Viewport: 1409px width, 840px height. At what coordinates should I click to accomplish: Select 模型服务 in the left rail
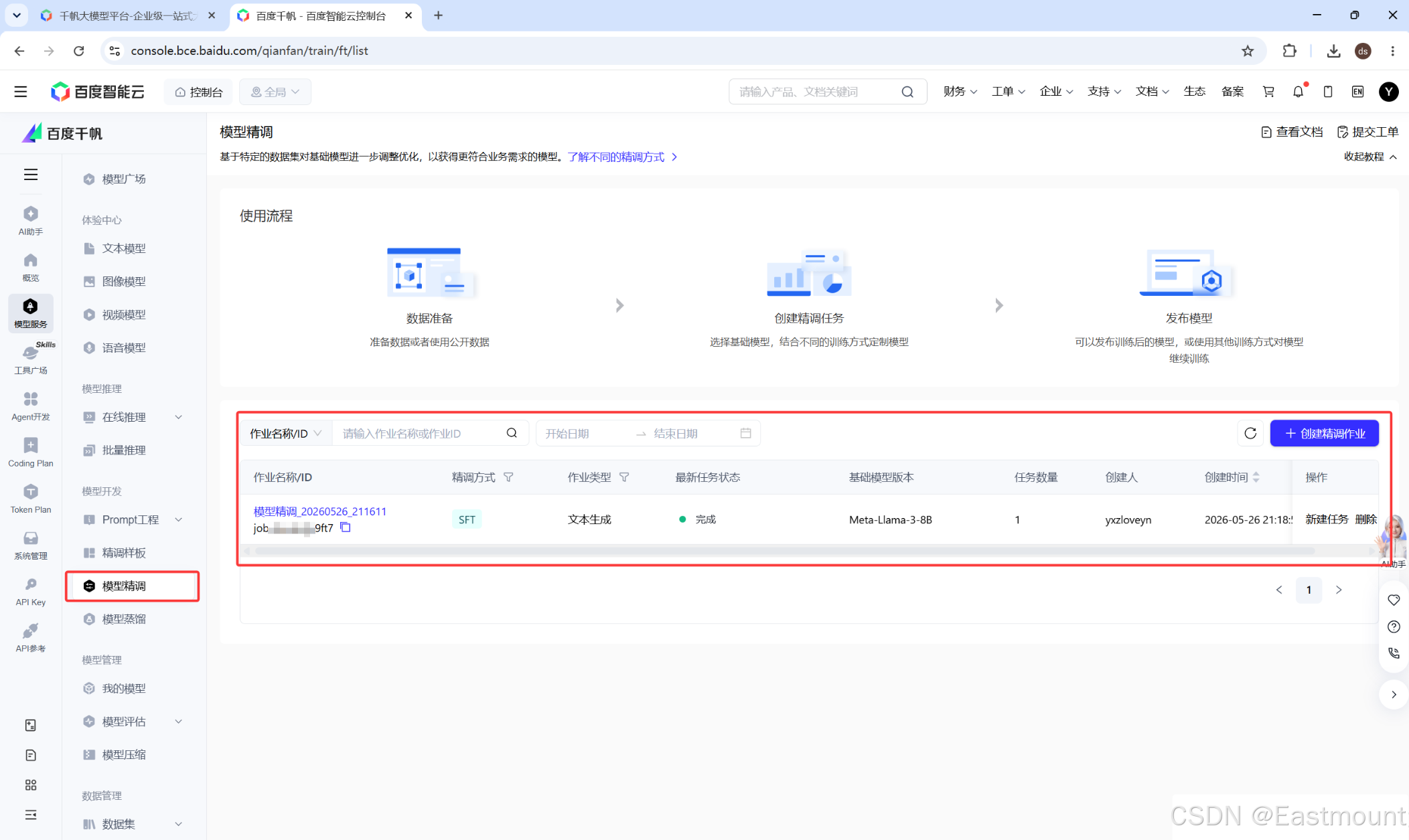pos(30,313)
